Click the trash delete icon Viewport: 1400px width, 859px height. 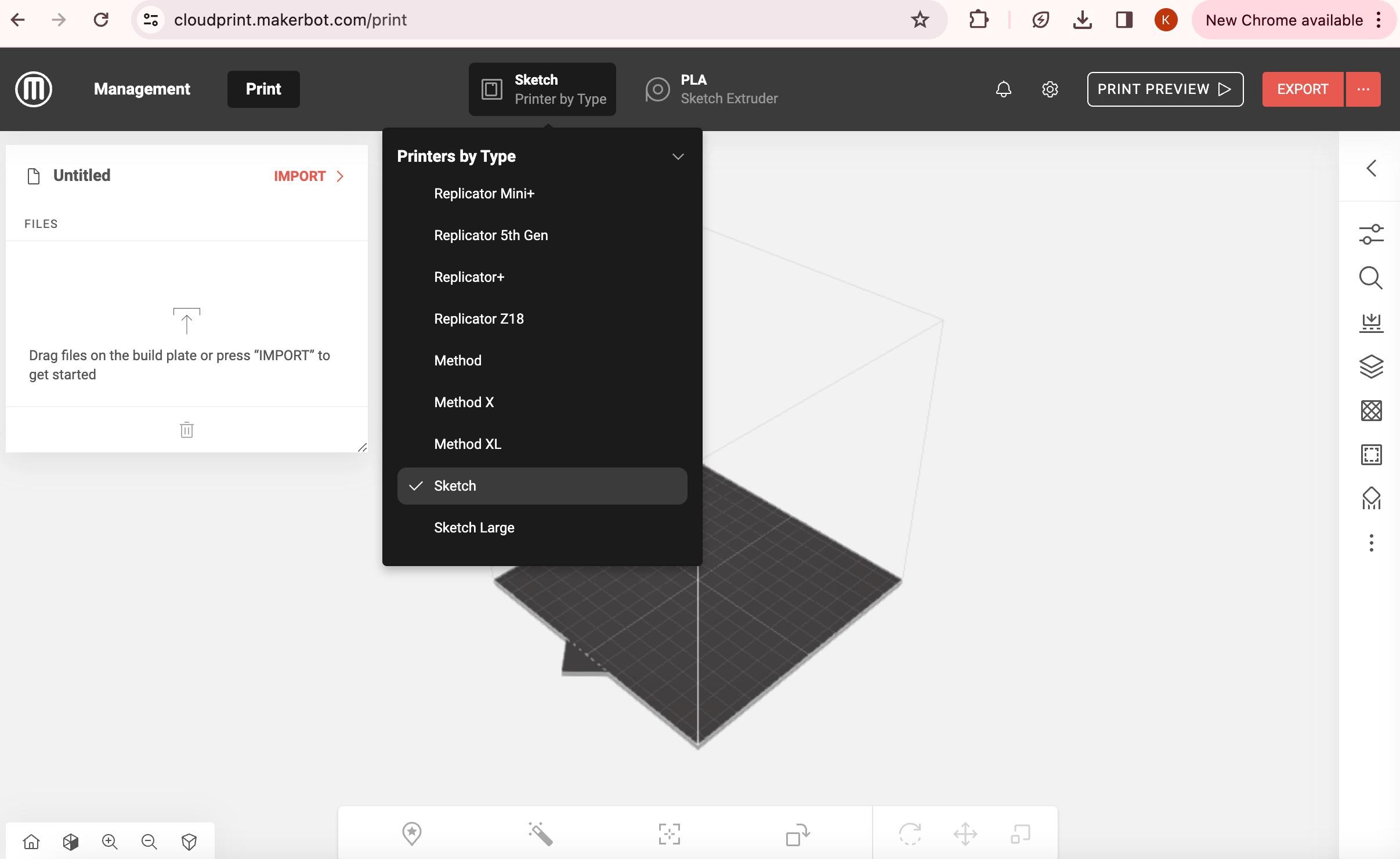187,430
